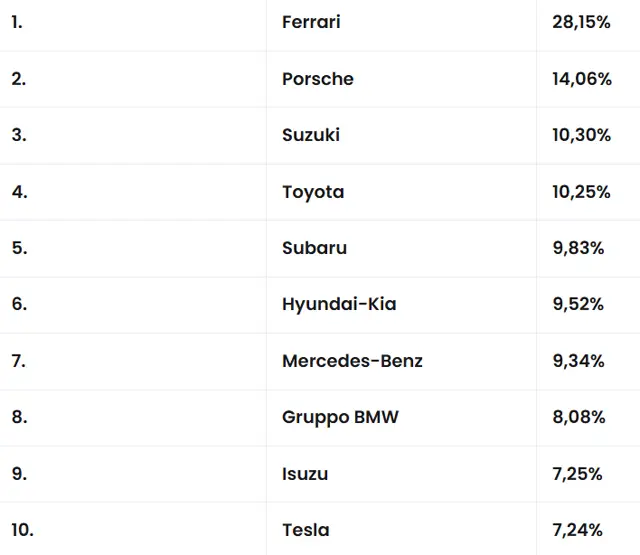Click the 9,83% percentage value
The image size is (640, 555).
[578, 248]
